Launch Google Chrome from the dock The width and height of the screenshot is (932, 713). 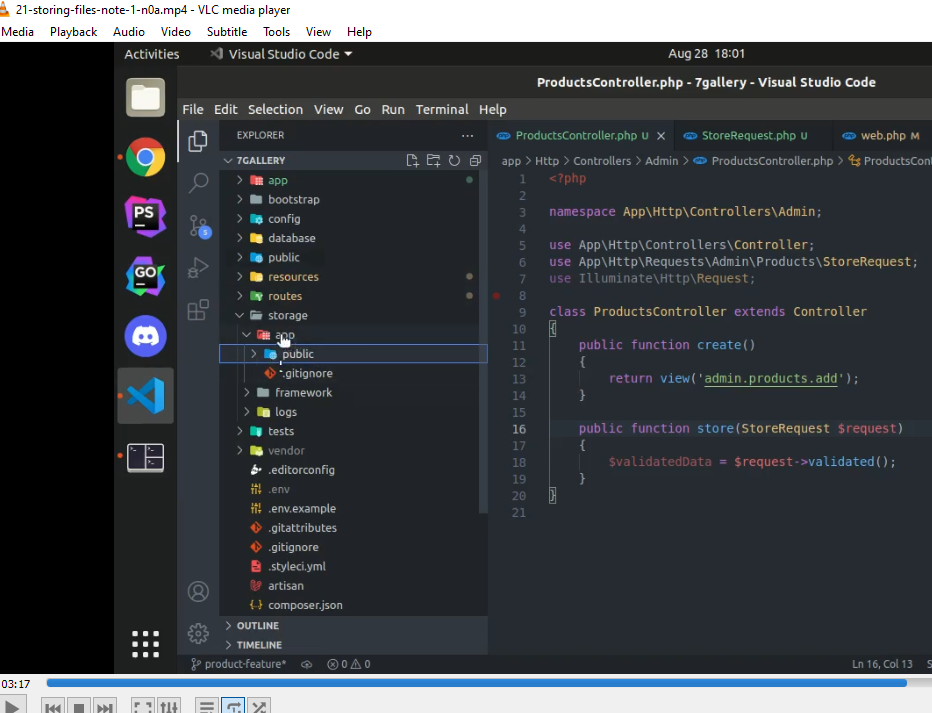click(146, 157)
